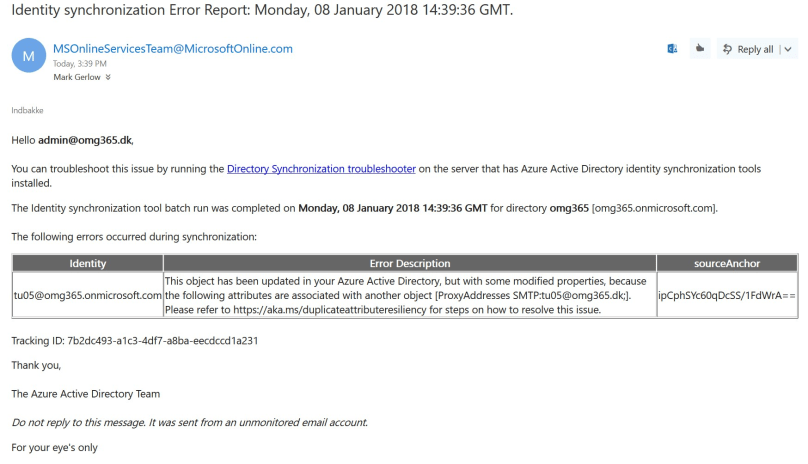Click the thumbs-up like icon

click(x=701, y=49)
